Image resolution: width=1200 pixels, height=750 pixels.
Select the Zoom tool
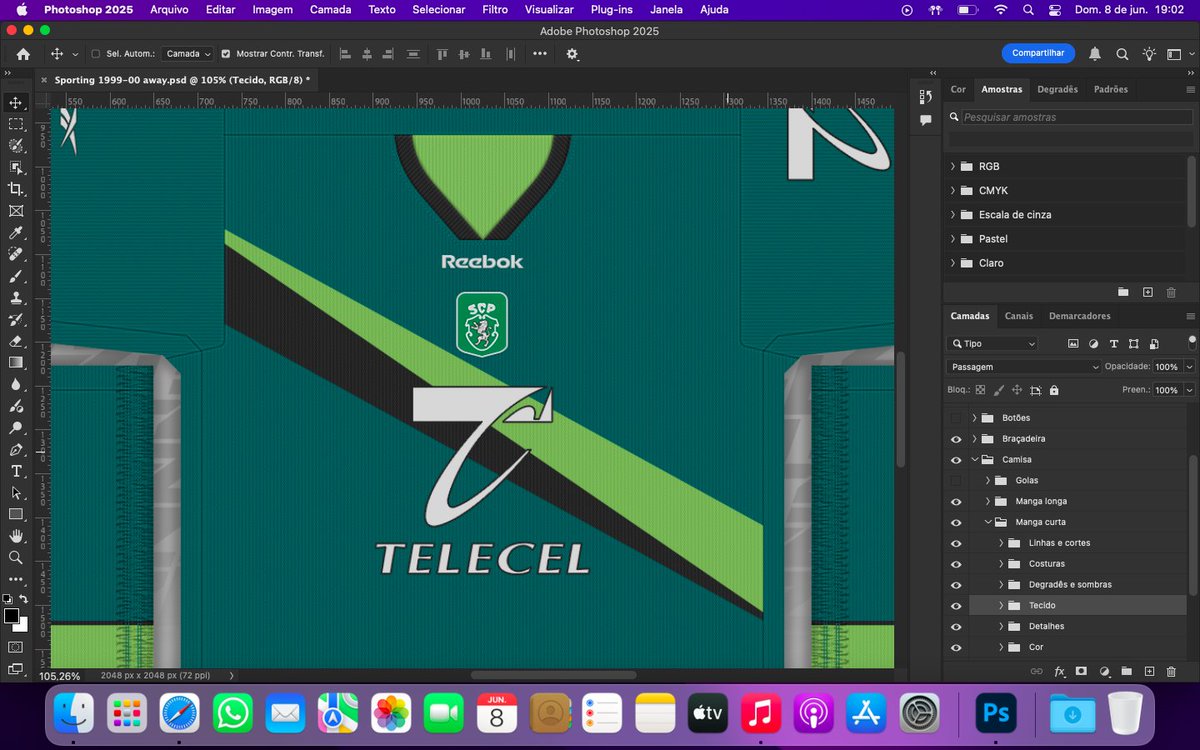16,558
